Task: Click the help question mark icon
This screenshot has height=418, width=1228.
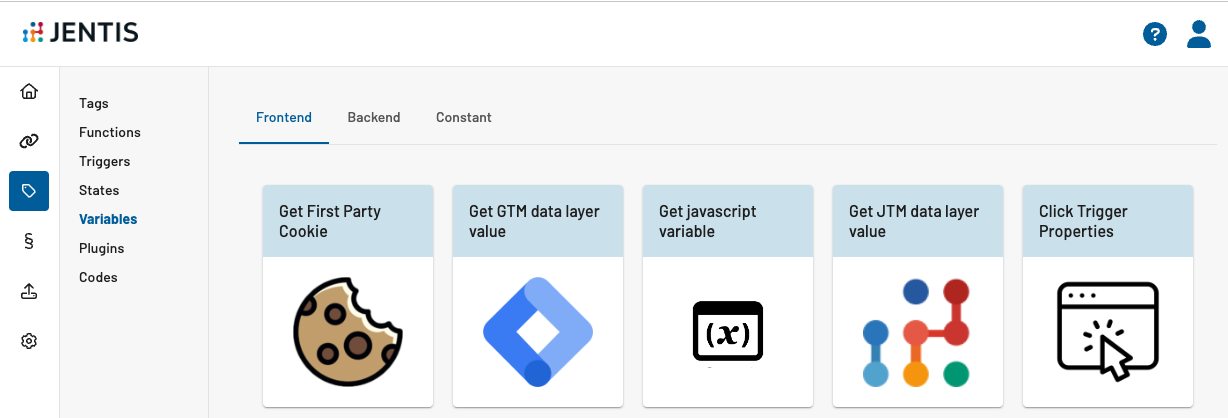Action: [x=1155, y=34]
